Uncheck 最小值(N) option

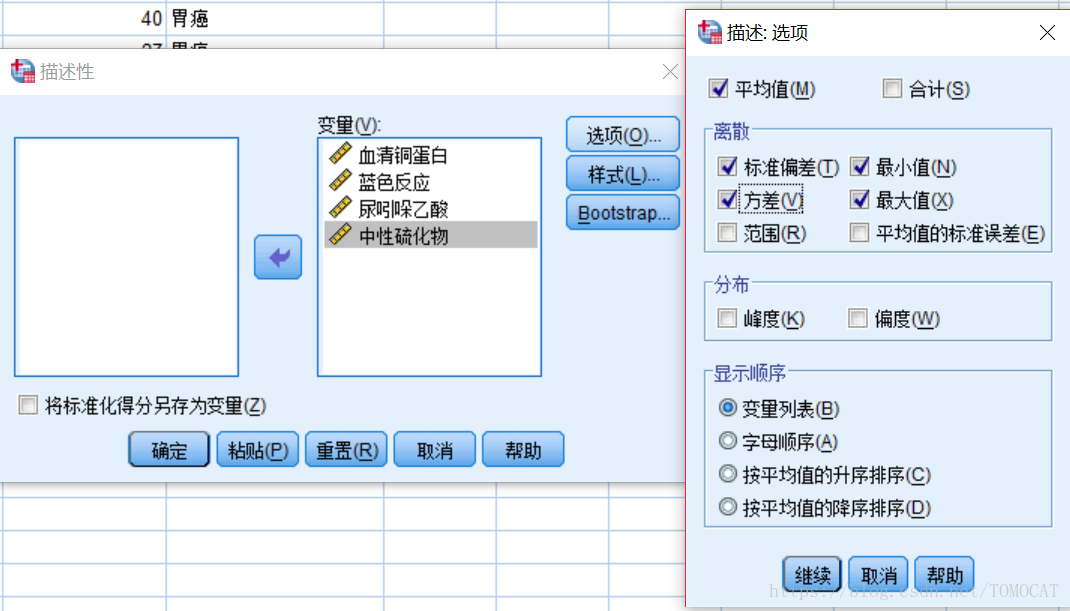tap(860, 167)
